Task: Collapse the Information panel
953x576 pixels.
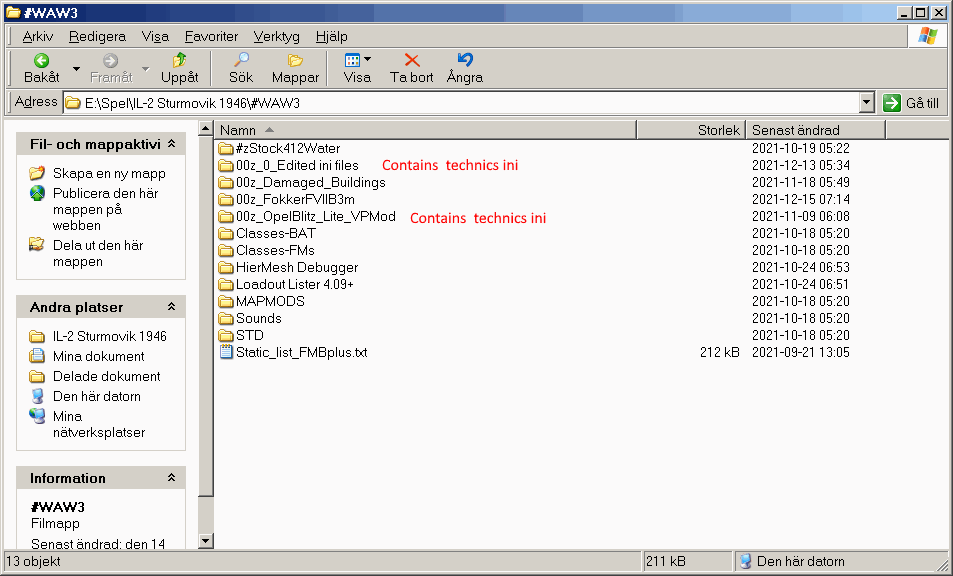Action: [x=171, y=478]
